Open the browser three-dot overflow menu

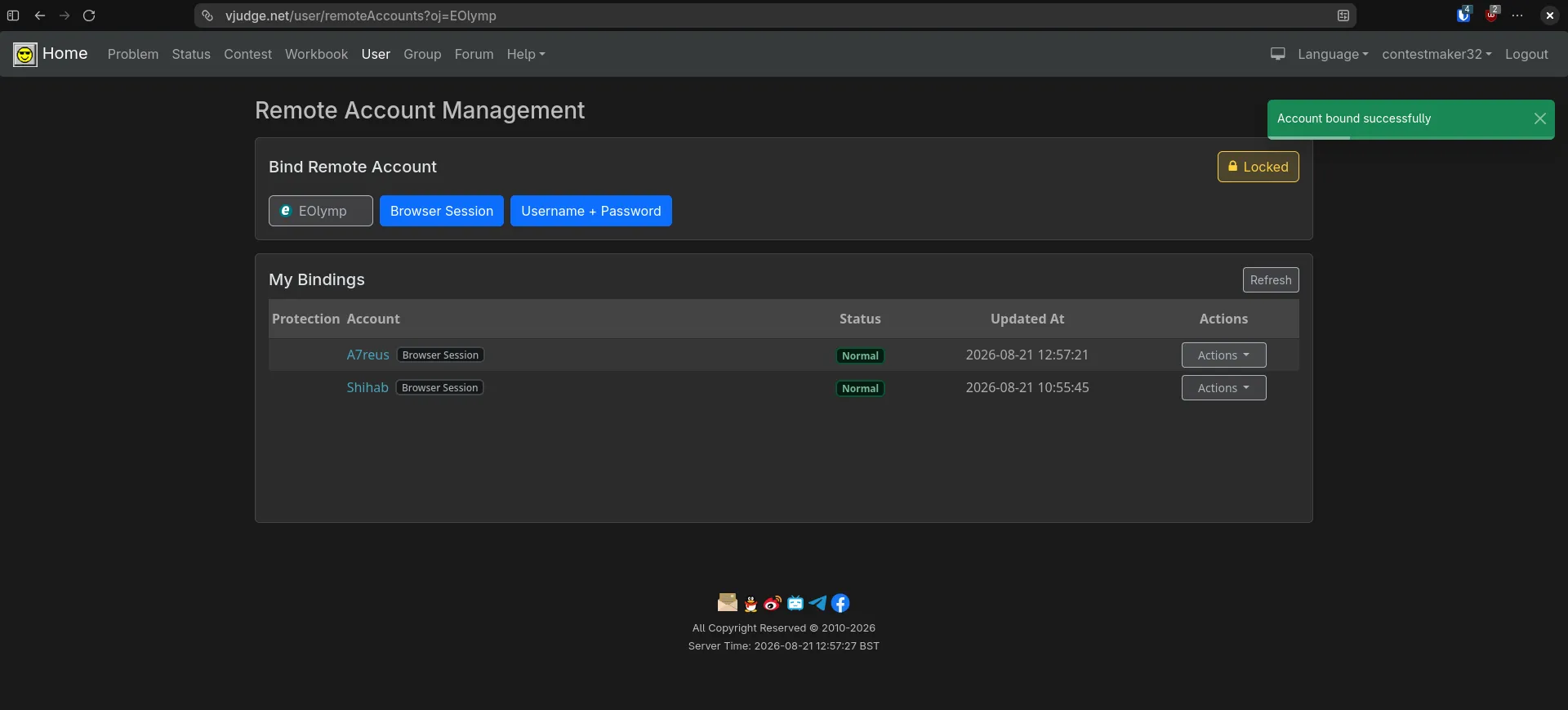pos(1517,16)
